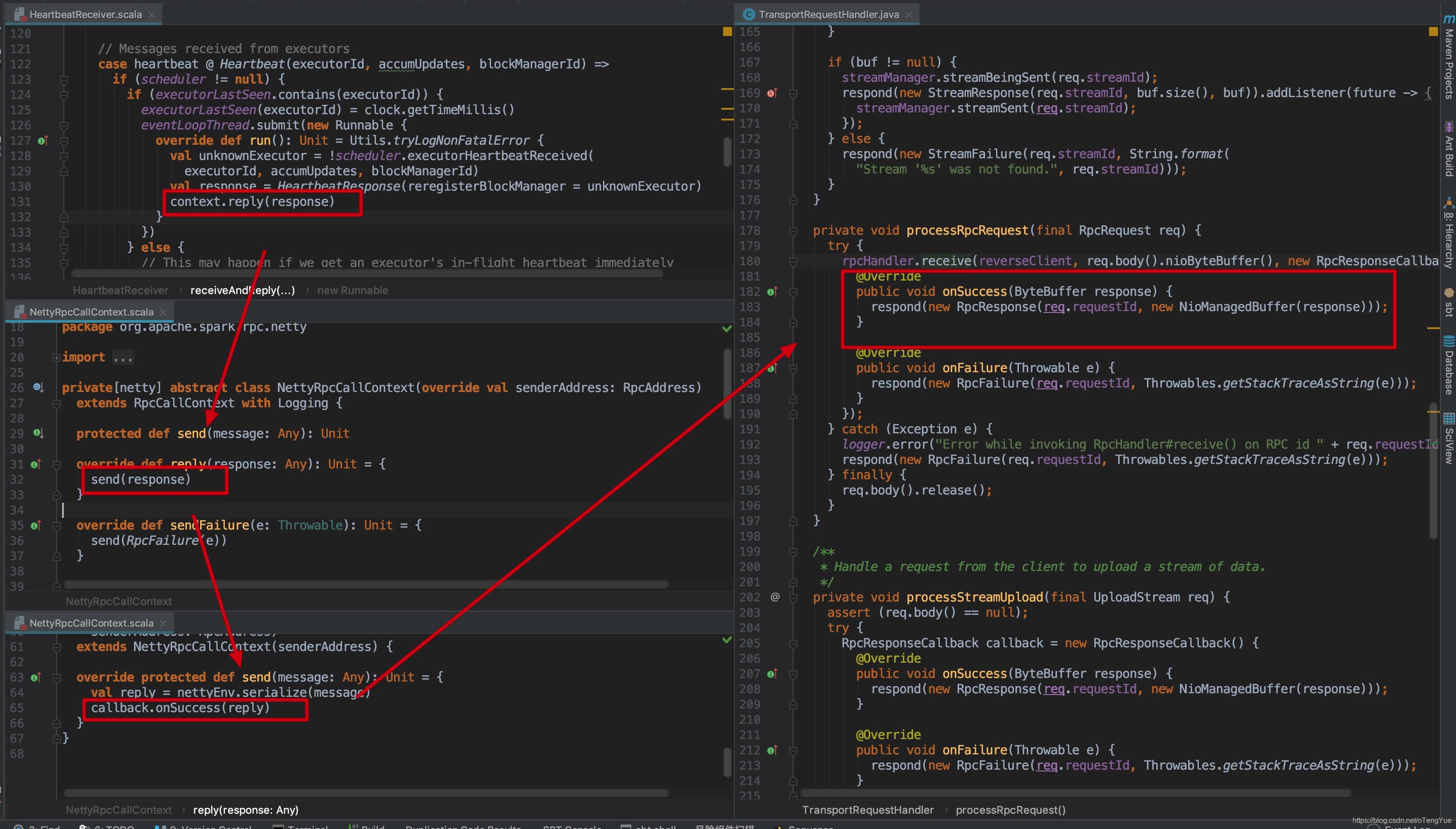Collapse RpcResponseCallback block at line 205
The height and width of the screenshot is (829, 1456).
793,643
